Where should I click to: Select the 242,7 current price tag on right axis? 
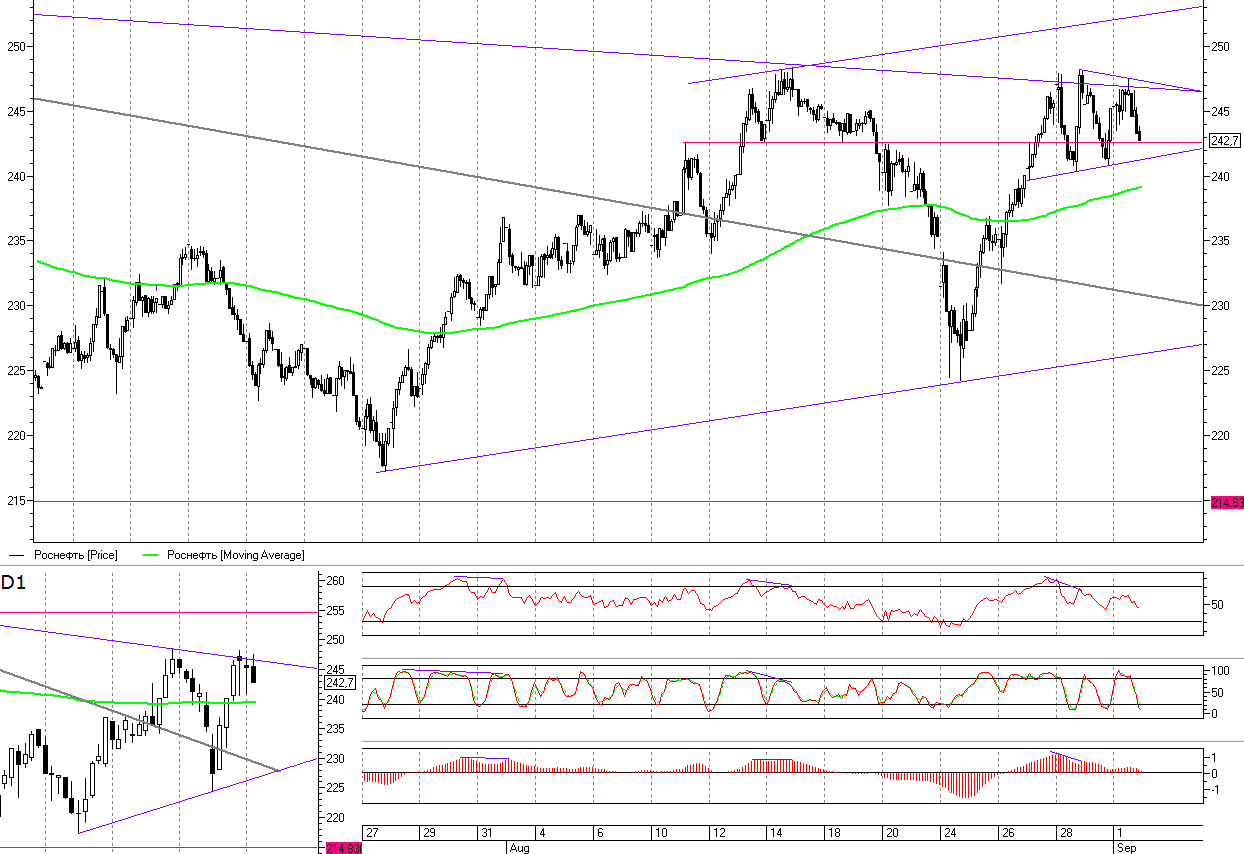pyautogui.click(x=1225, y=141)
